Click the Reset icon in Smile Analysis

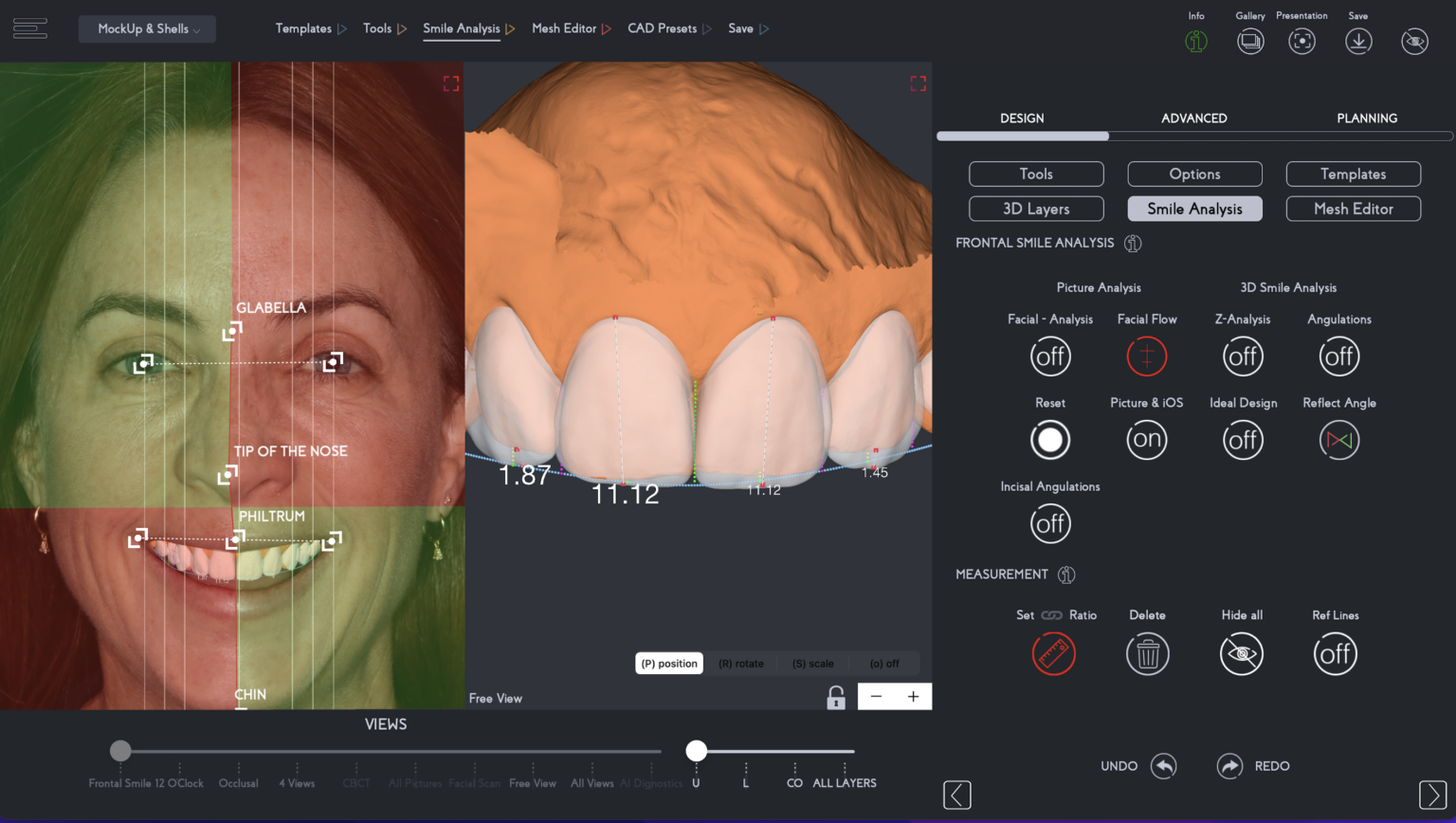pos(1050,439)
